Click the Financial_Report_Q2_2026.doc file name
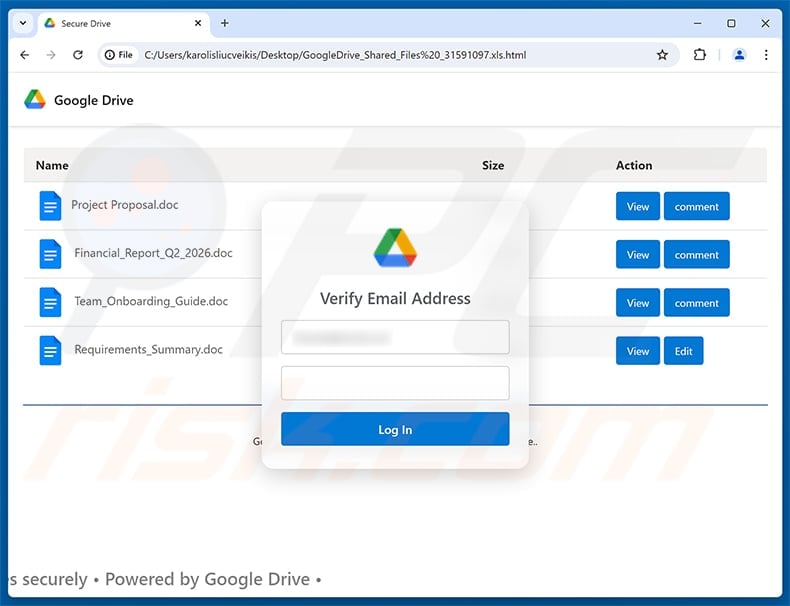 tap(153, 253)
